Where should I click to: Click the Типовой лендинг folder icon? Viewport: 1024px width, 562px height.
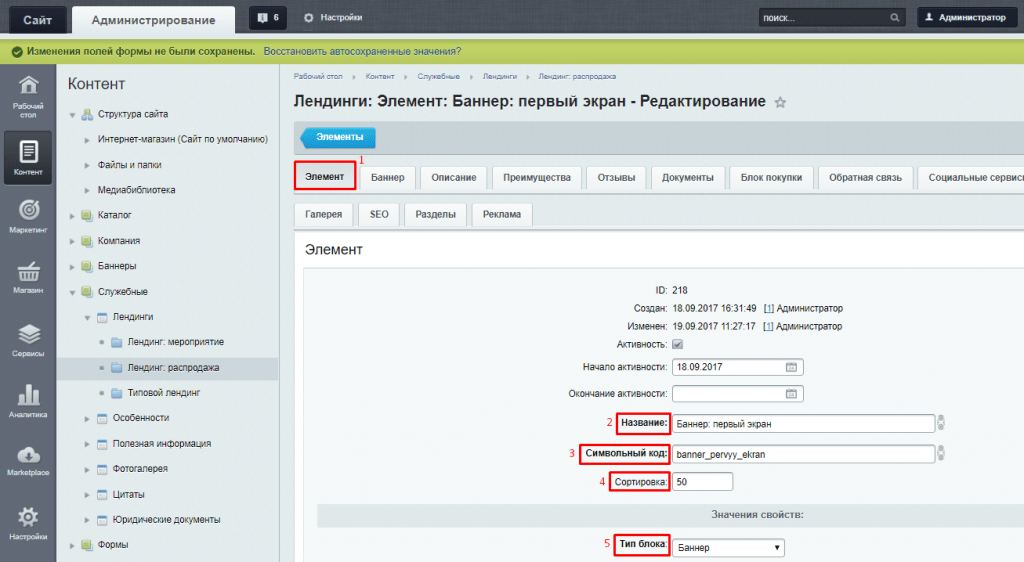pos(117,393)
